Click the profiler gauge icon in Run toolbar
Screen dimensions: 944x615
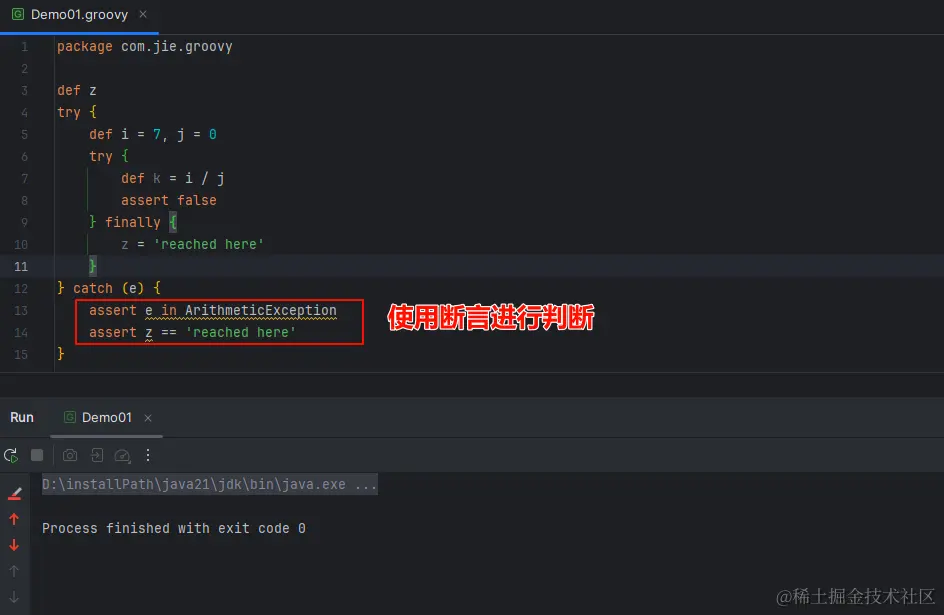point(122,456)
